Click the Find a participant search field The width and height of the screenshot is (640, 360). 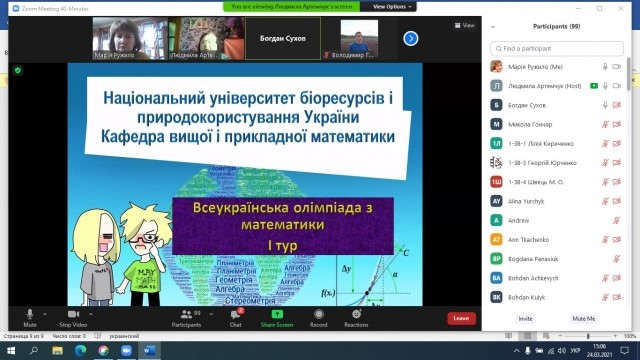pos(557,49)
